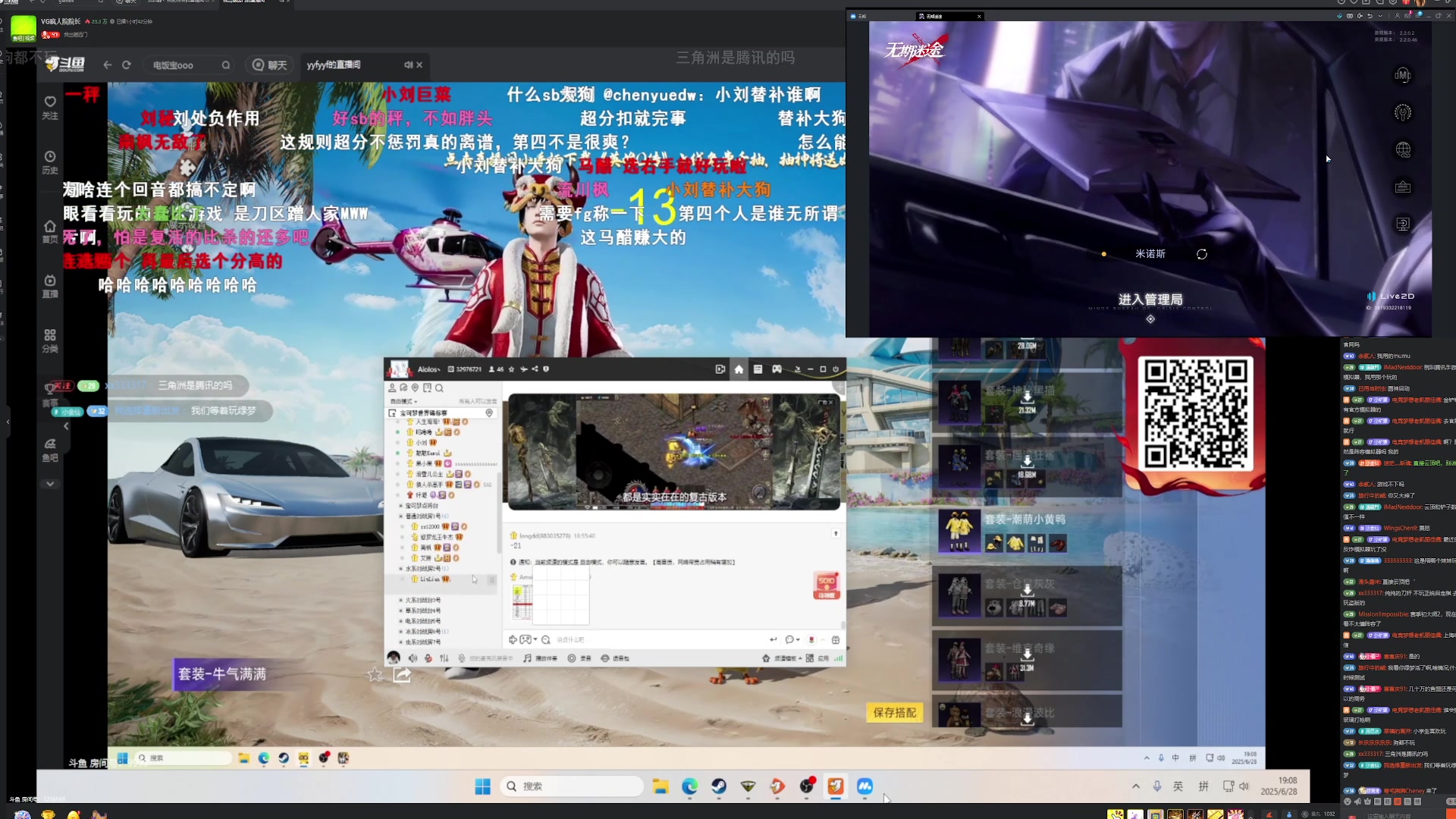Image resolution: width=1456 pixels, height=819 pixels.
Task: Mute audio on the yyfyyf的直播间 tab
Action: click(x=409, y=65)
